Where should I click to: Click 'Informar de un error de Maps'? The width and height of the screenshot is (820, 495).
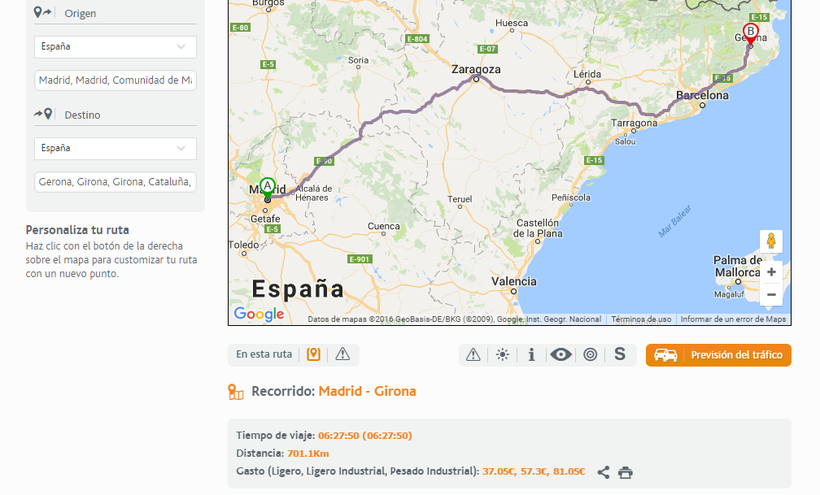click(733, 320)
